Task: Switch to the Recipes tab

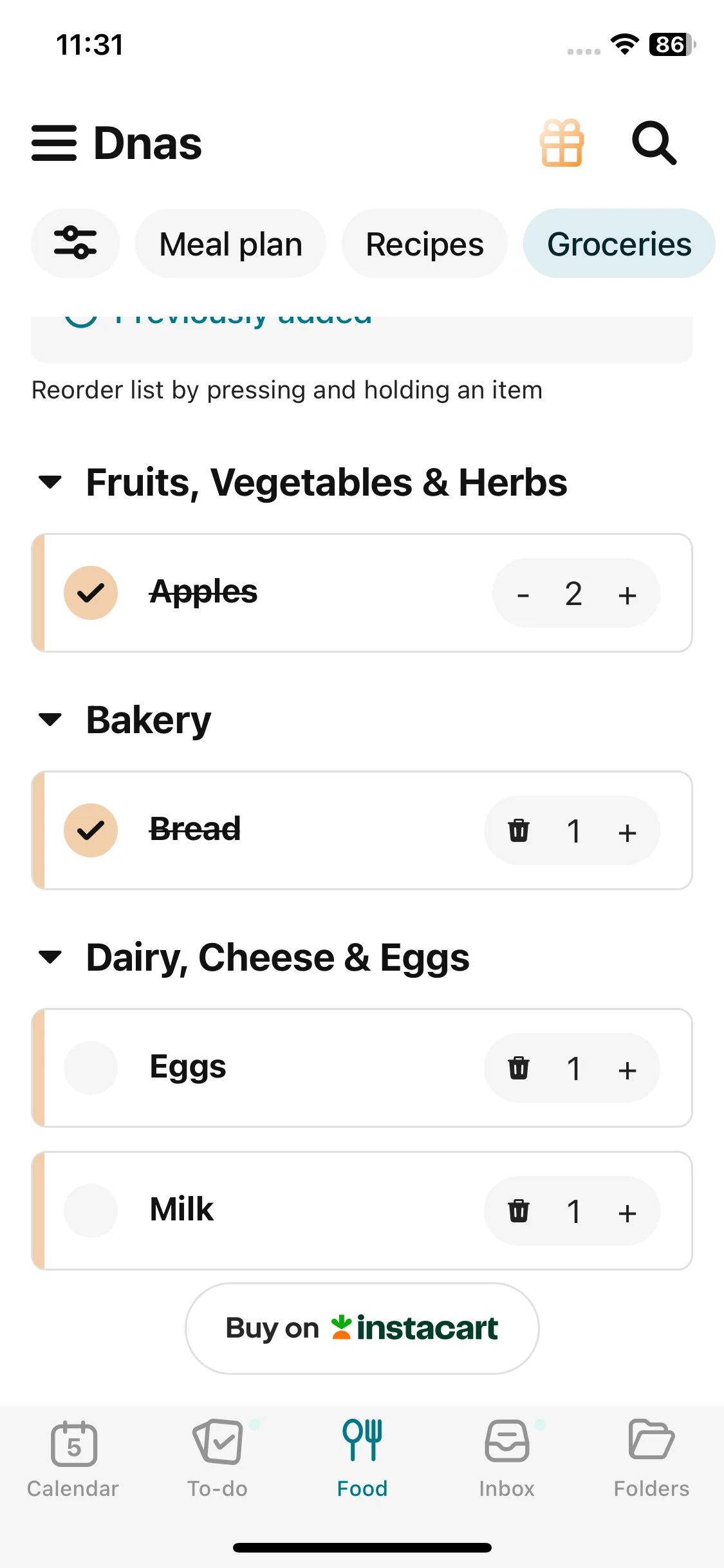Action: (425, 244)
